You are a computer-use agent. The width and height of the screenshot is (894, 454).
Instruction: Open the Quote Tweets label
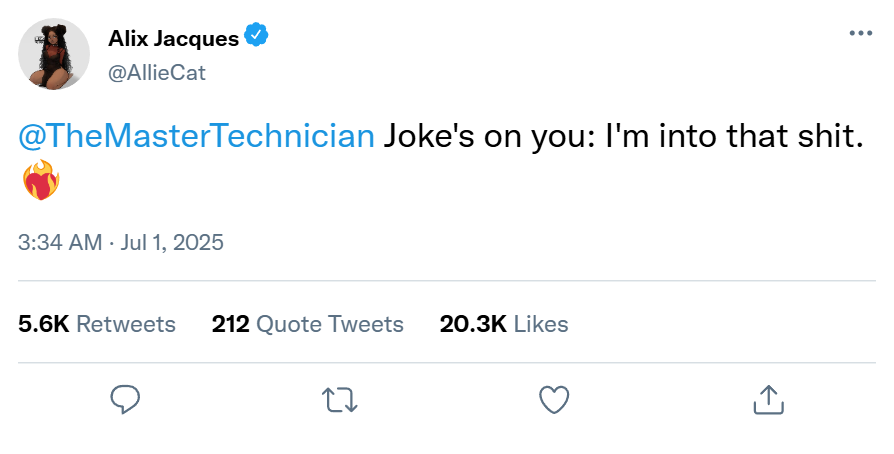pos(330,324)
